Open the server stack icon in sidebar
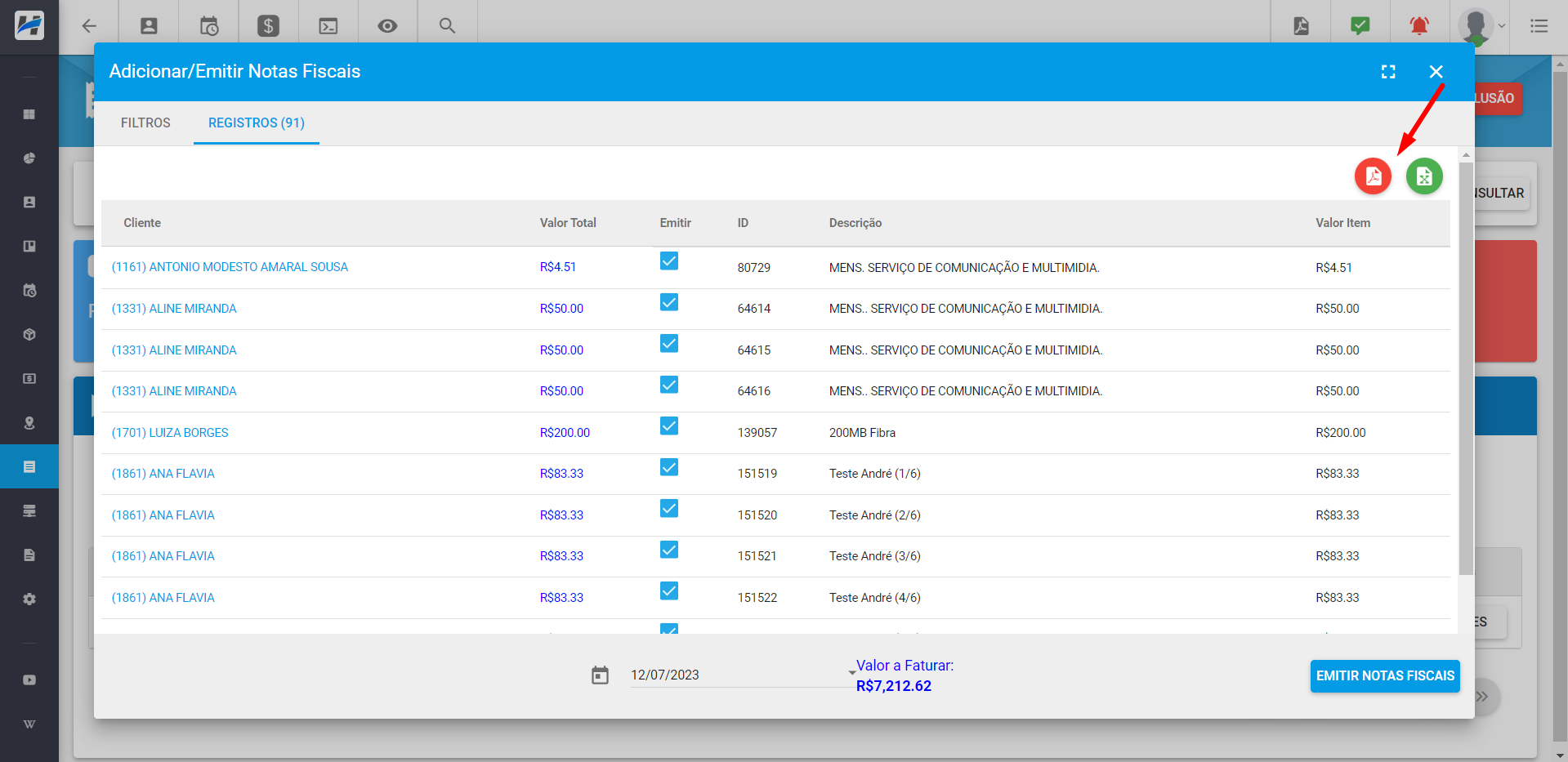The height and width of the screenshot is (762, 1568). 29,510
